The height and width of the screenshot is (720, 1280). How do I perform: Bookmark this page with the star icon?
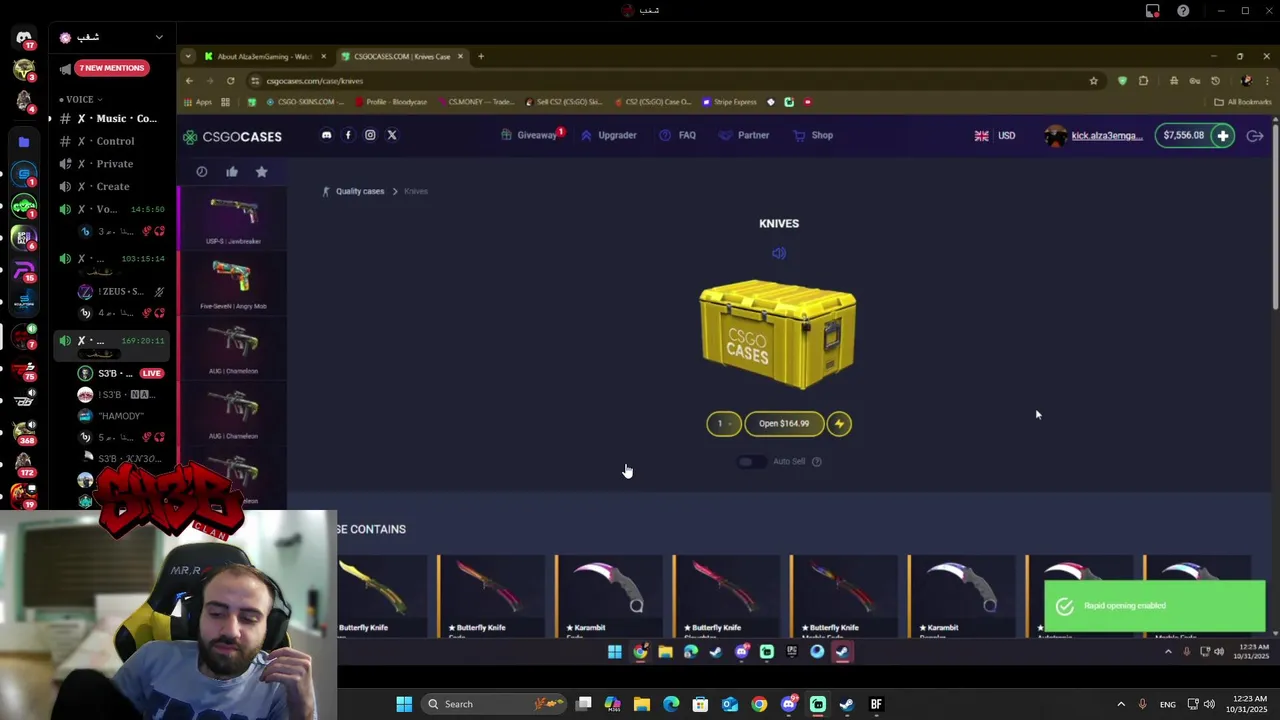pos(1093,81)
